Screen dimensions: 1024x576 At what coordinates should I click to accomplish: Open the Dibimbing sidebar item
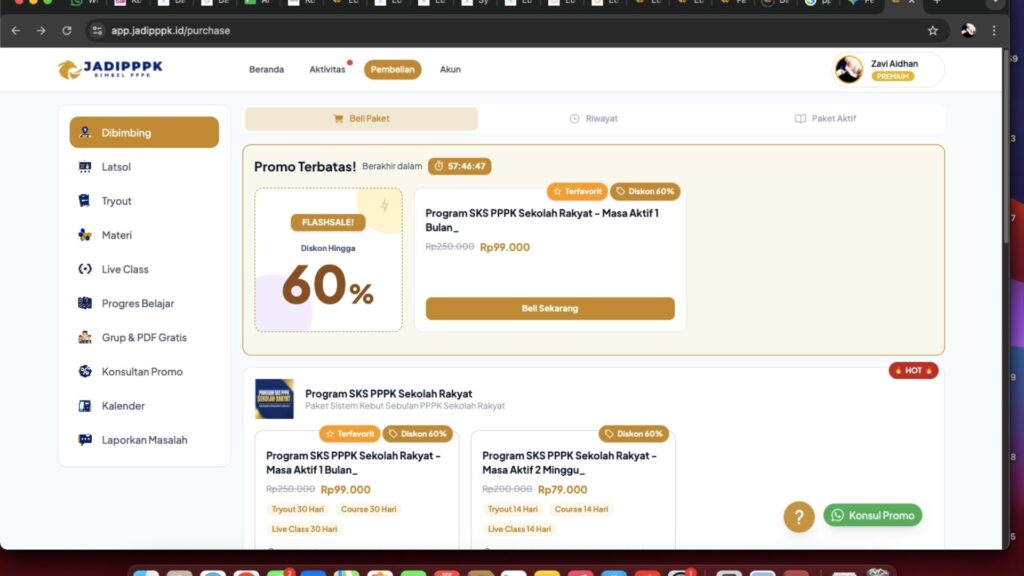coord(144,132)
